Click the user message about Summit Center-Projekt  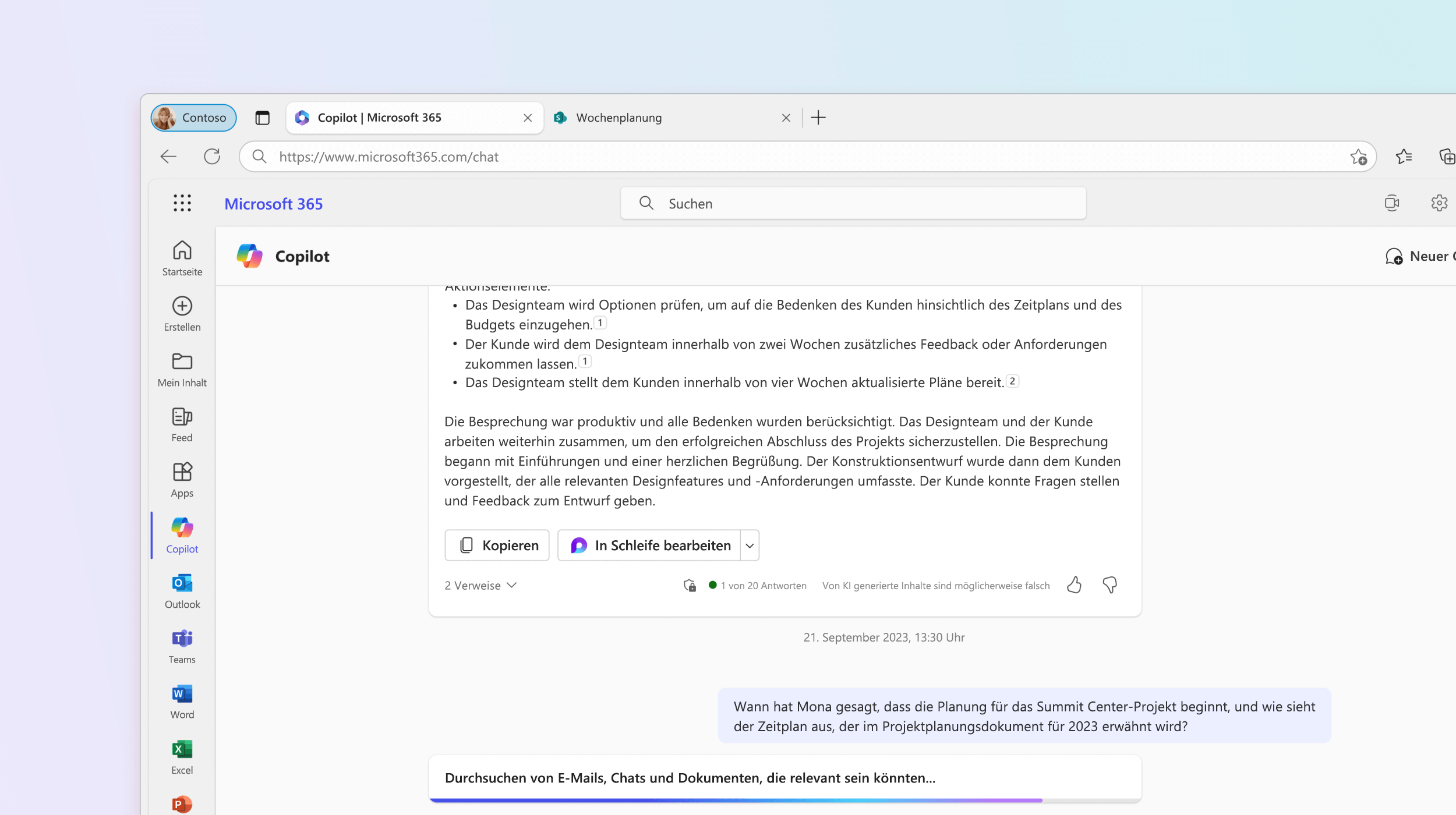pyautogui.click(x=1024, y=716)
